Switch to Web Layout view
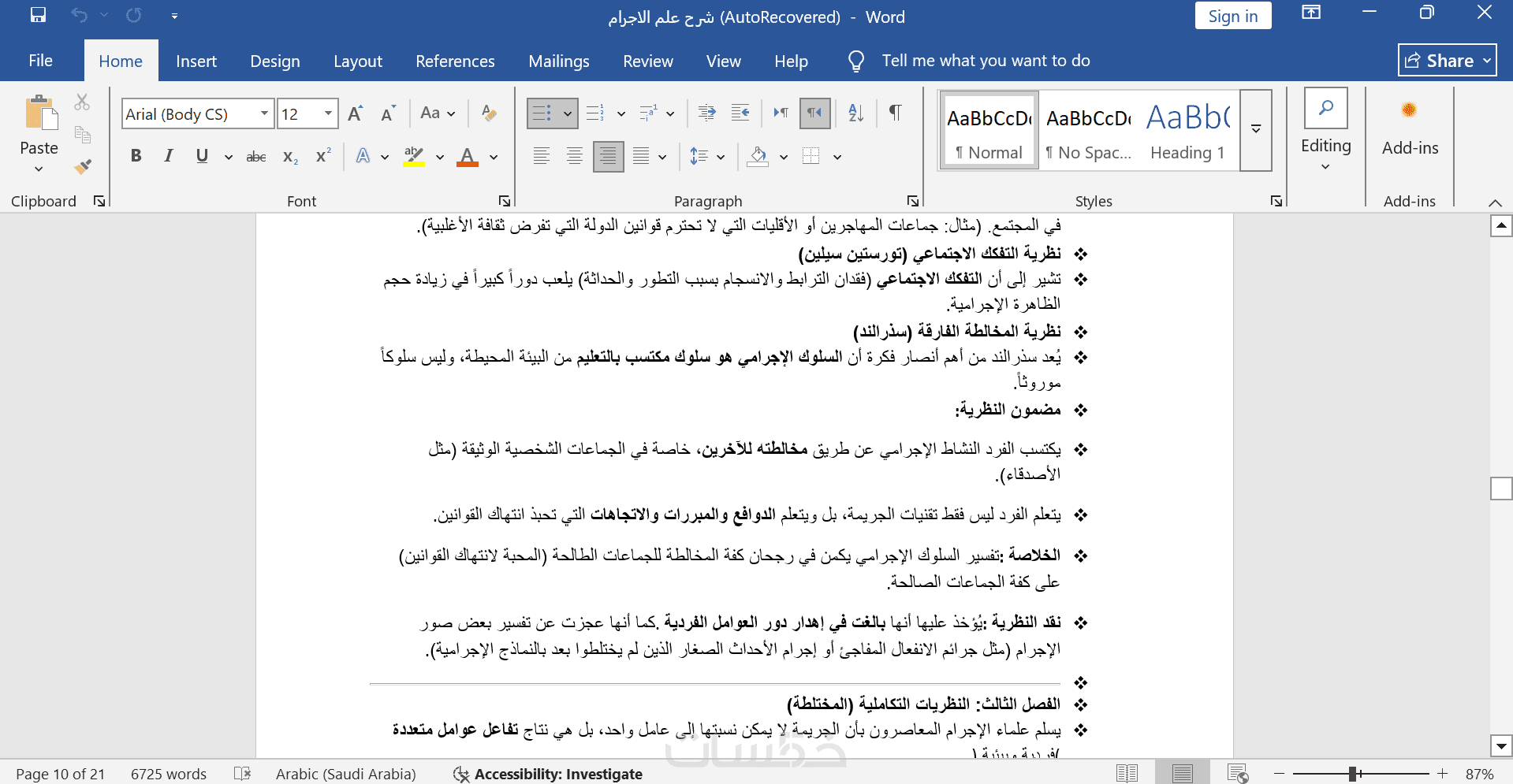This screenshot has width=1513, height=784. coord(1238,774)
